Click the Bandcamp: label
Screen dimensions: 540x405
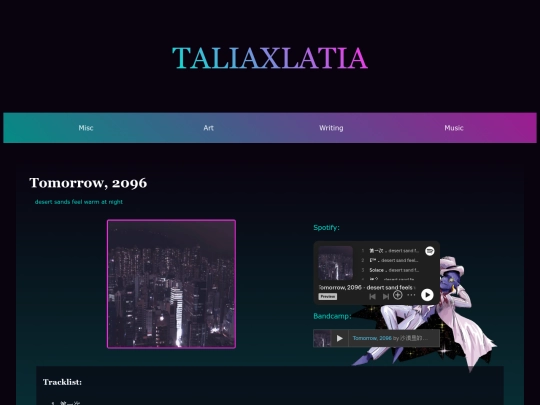pos(332,316)
